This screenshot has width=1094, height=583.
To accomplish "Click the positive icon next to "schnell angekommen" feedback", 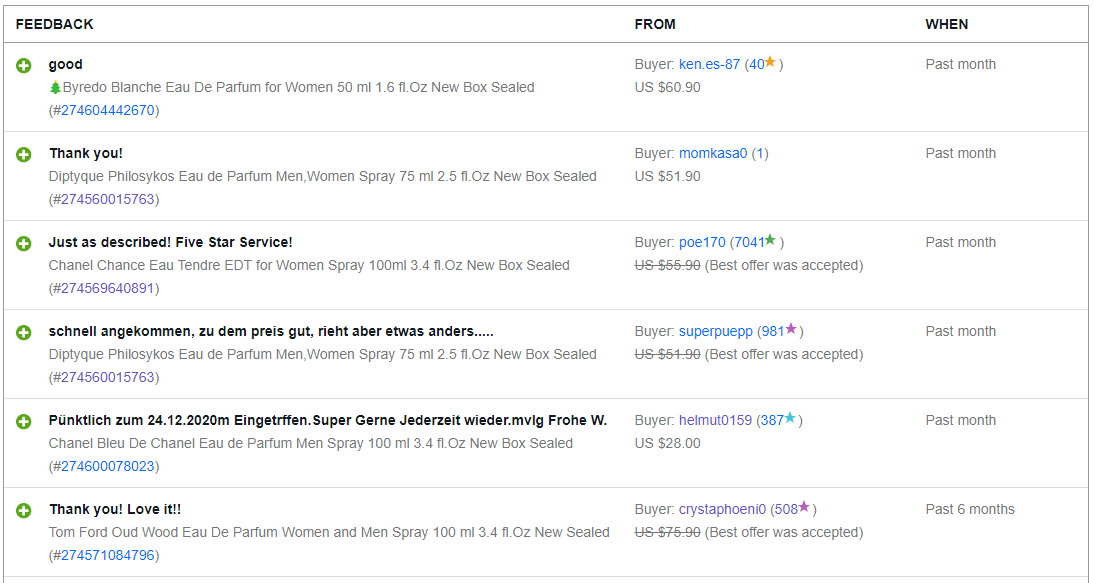I will 24,332.
